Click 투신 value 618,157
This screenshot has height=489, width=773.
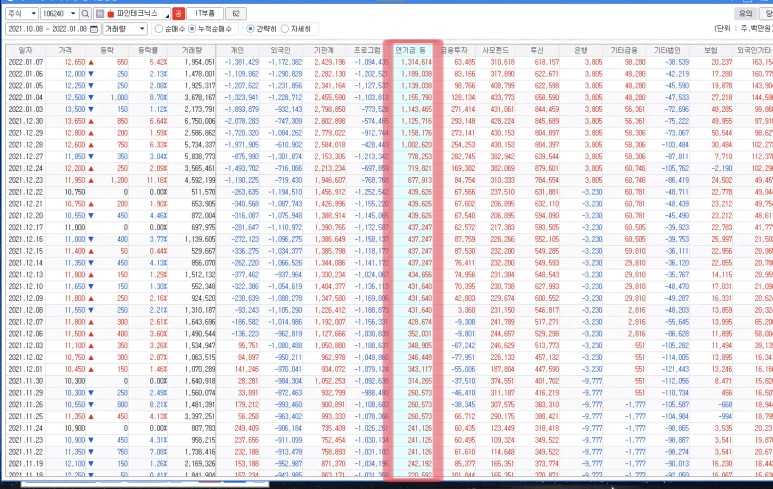click(x=547, y=62)
